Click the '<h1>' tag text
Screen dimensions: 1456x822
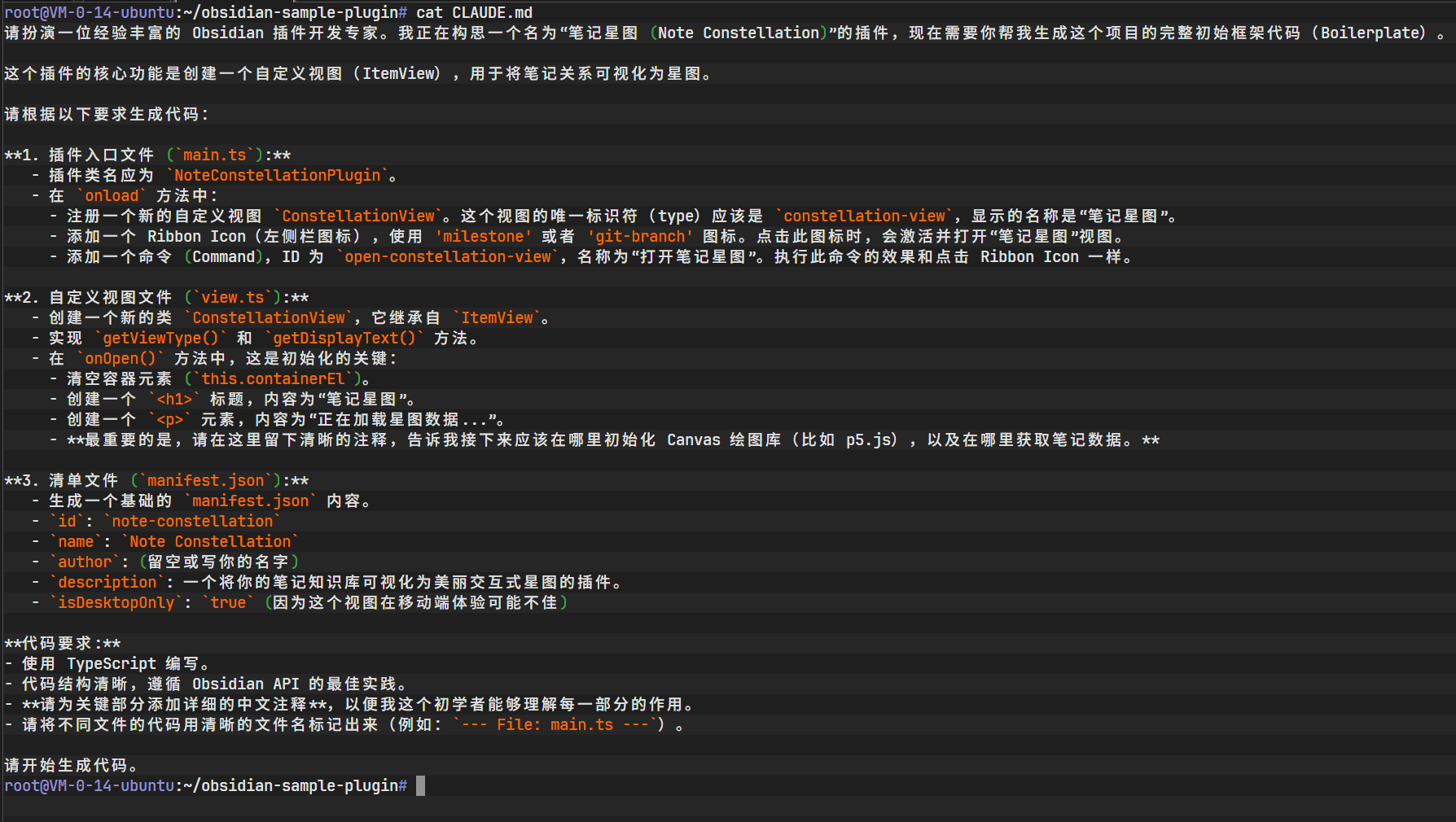click(174, 399)
